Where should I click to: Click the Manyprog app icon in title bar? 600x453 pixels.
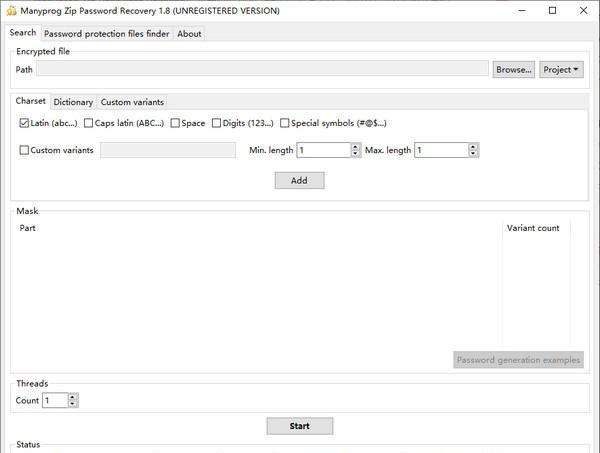coord(11,11)
